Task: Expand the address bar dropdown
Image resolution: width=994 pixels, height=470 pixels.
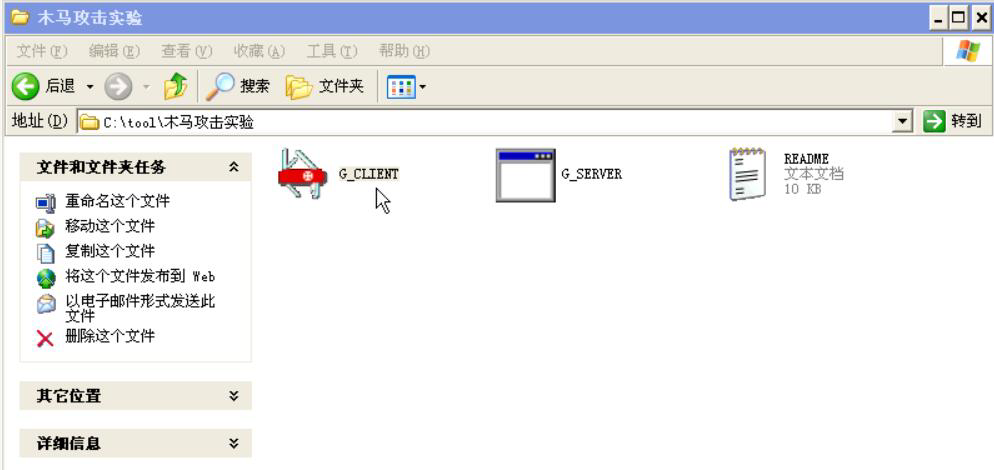Action: pyautogui.click(x=901, y=121)
